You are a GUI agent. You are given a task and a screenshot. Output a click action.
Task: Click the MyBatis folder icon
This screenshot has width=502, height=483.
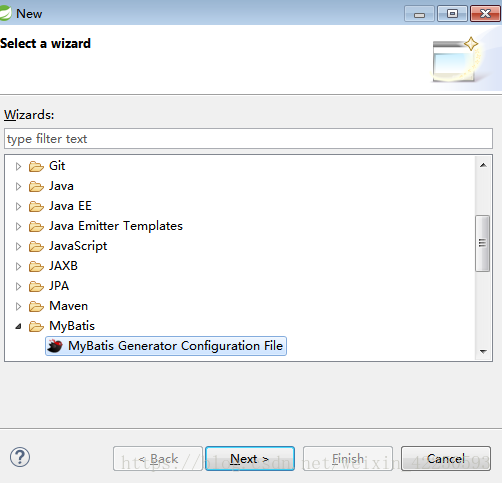pos(36,326)
